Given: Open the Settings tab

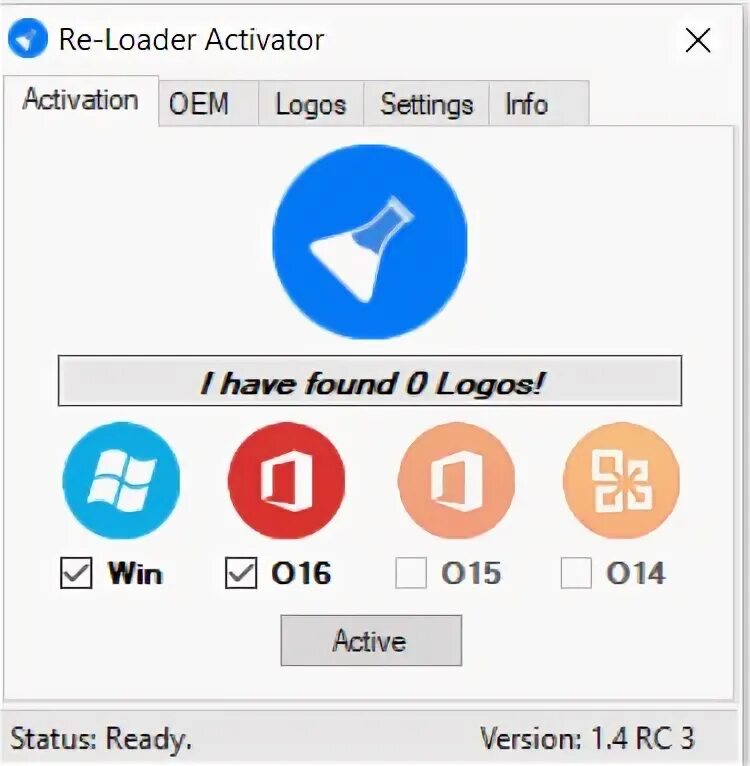Looking at the screenshot, I should tap(427, 104).
